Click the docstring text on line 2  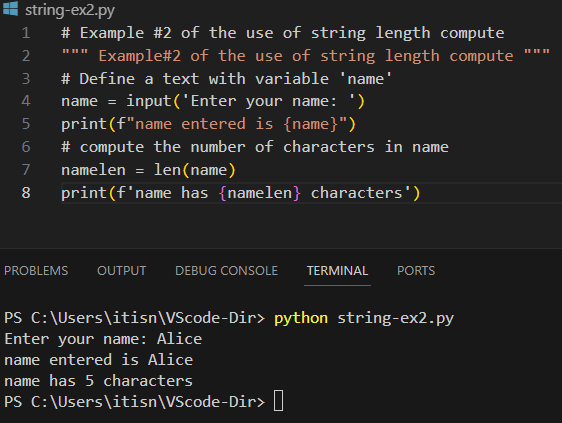click(x=305, y=56)
